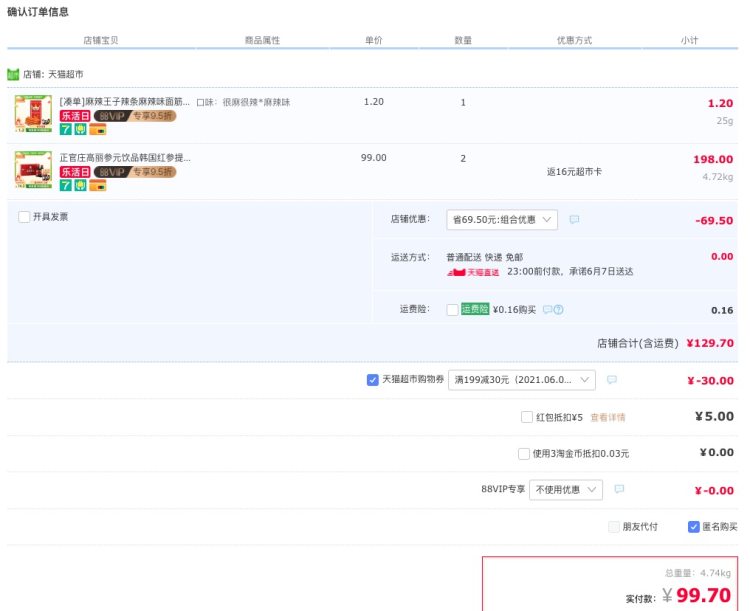This screenshot has width=750, height=611.
Task: Click green 运费险 badge
Action: tap(475, 309)
